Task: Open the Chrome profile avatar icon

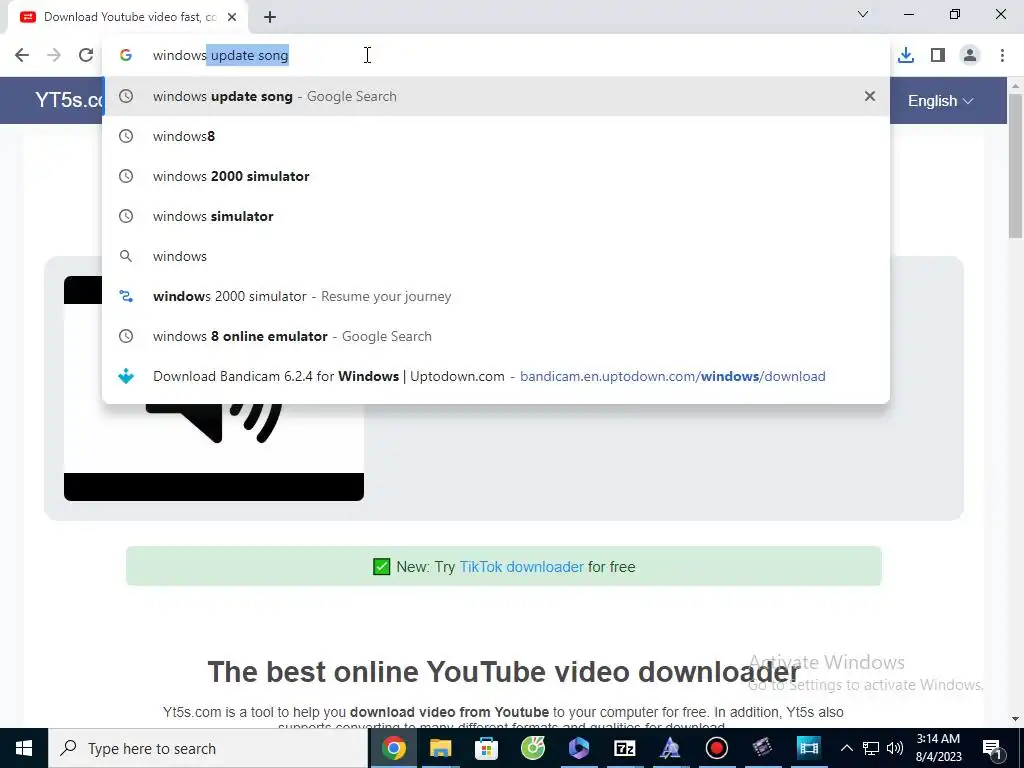Action: [970, 56]
